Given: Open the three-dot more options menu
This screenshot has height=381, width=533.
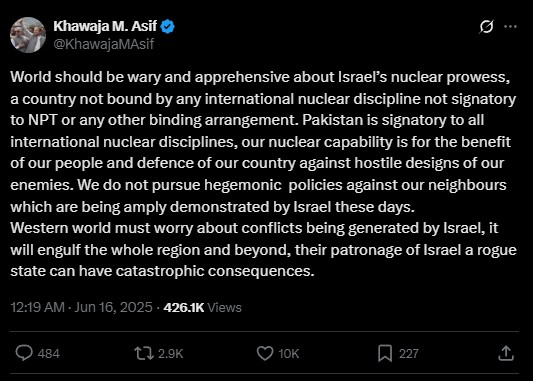Looking at the screenshot, I should [x=510, y=27].
